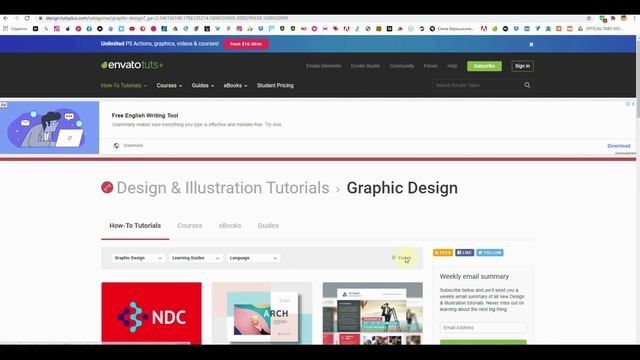Open the Chrome three-dot menu

[x=635, y=18]
